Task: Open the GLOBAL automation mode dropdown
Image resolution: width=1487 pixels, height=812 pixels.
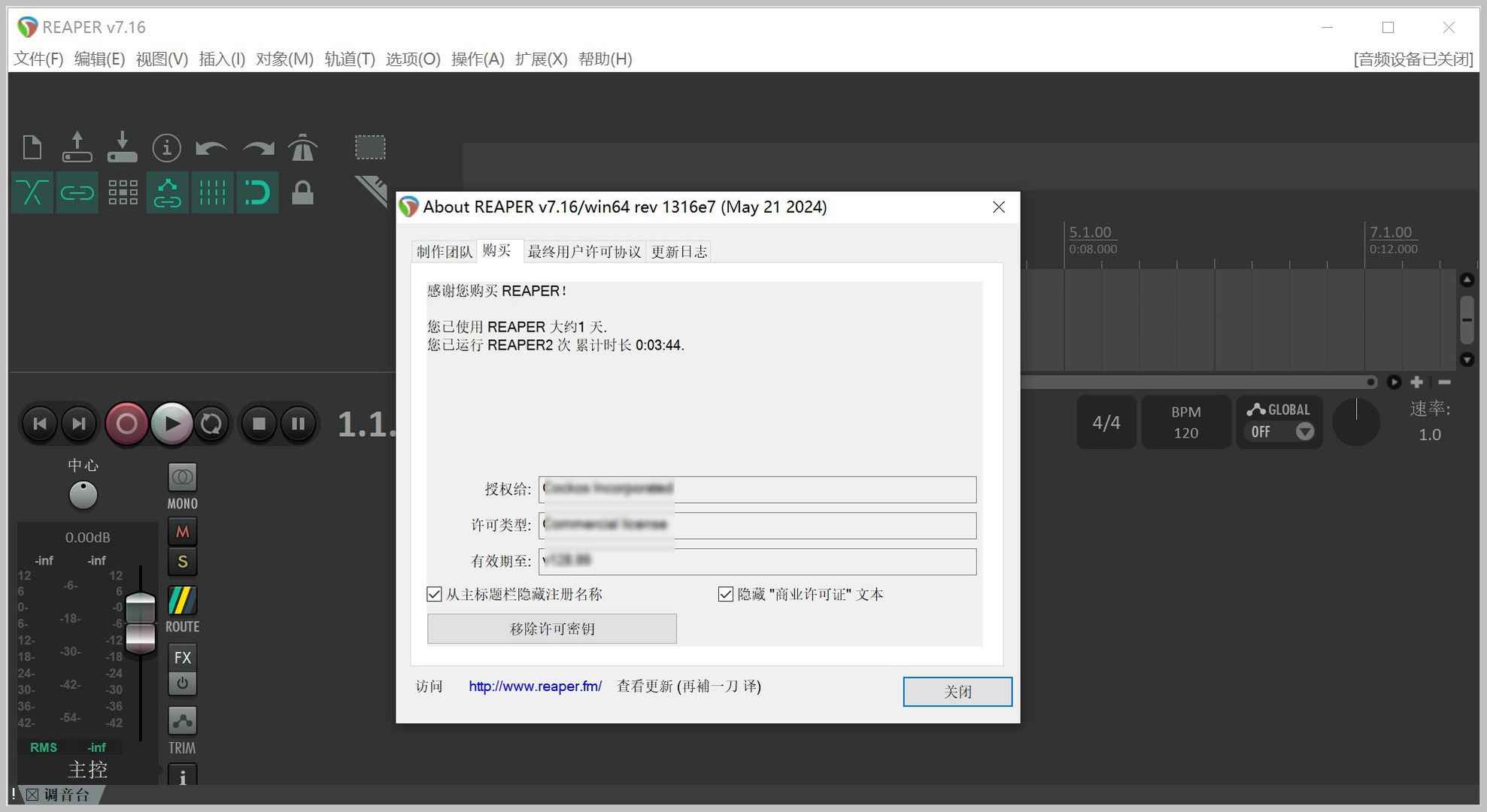Action: 1306,431
